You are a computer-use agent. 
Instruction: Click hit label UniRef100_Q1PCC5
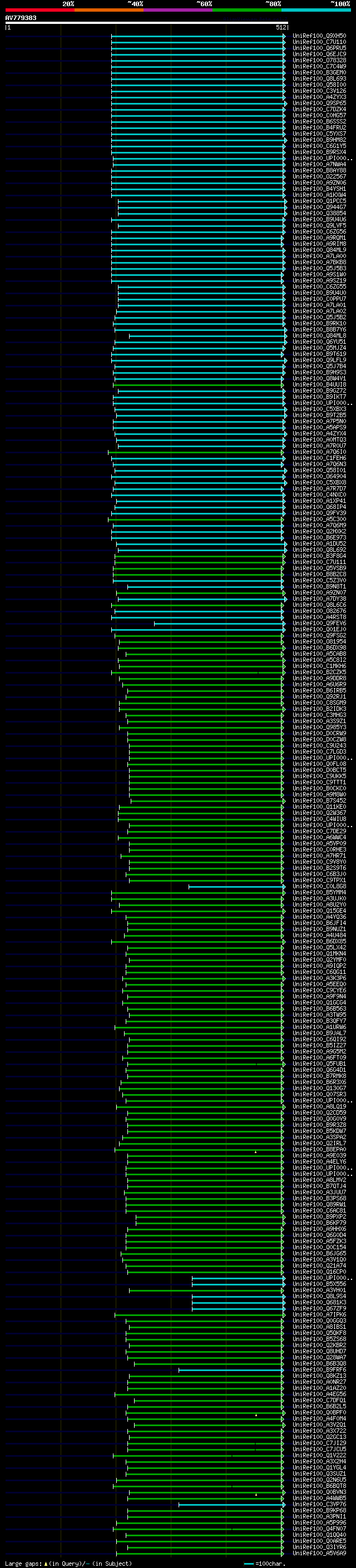click(319, 201)
